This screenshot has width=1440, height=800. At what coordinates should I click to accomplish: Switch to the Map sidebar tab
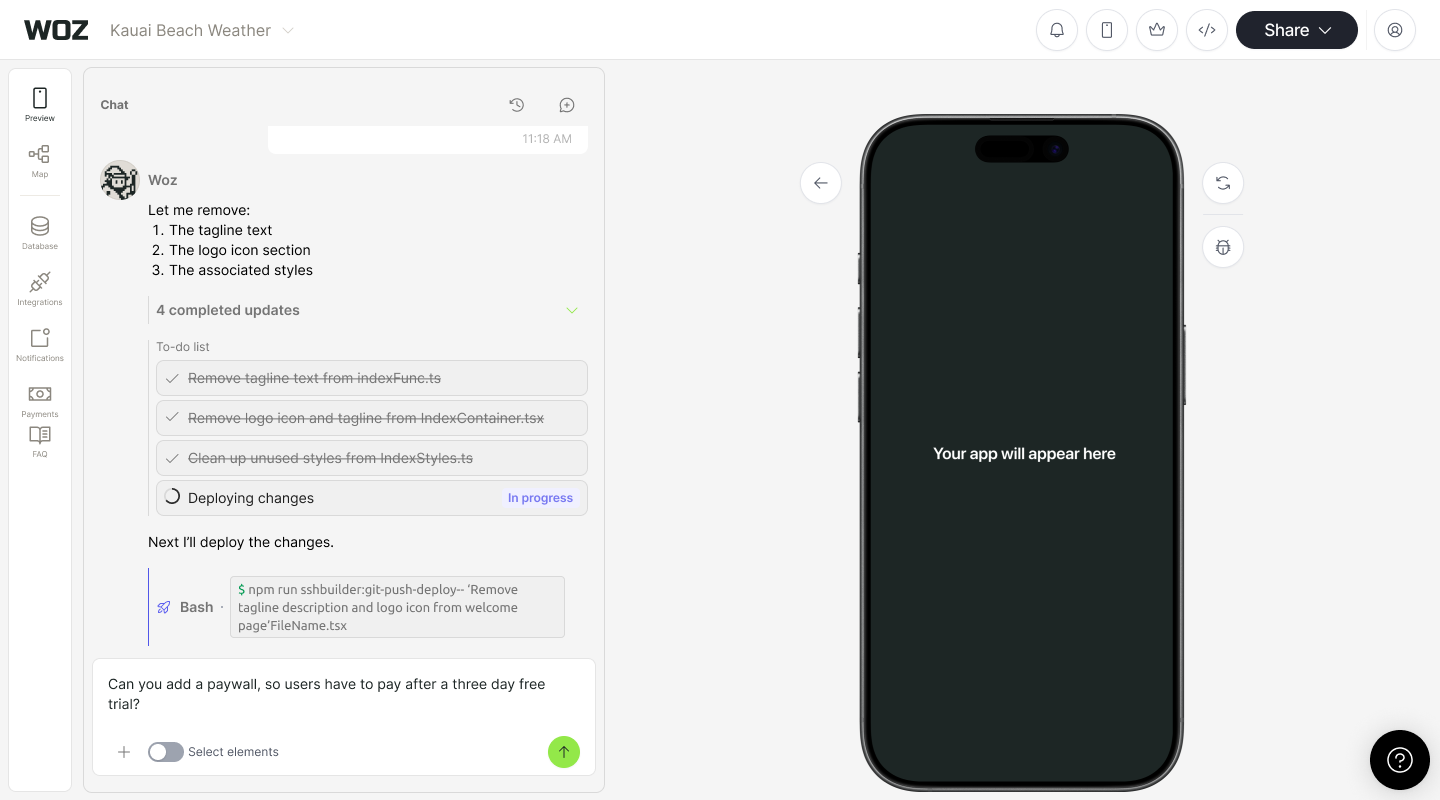(x=40, y=160)
